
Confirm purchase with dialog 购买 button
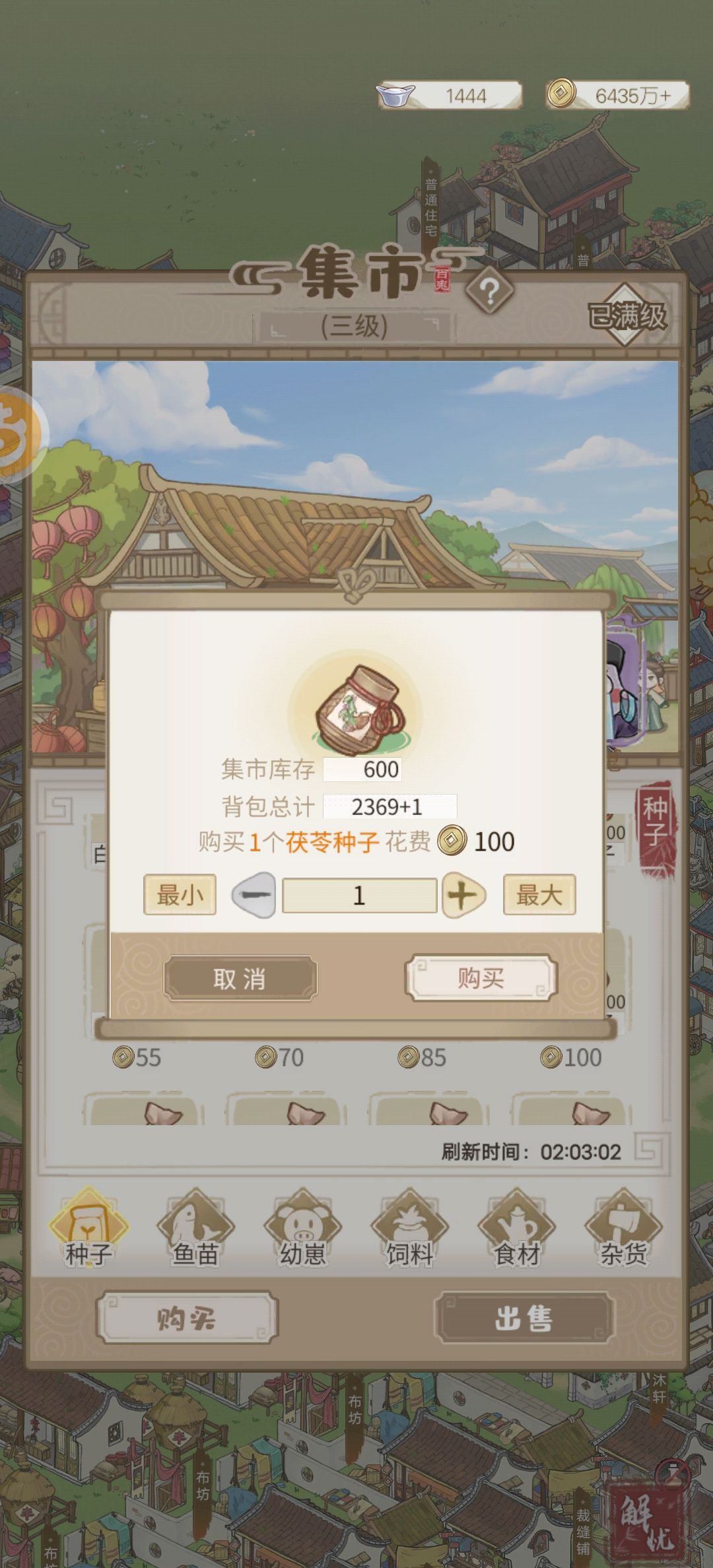pyautogui.click(x=481, y=978)
